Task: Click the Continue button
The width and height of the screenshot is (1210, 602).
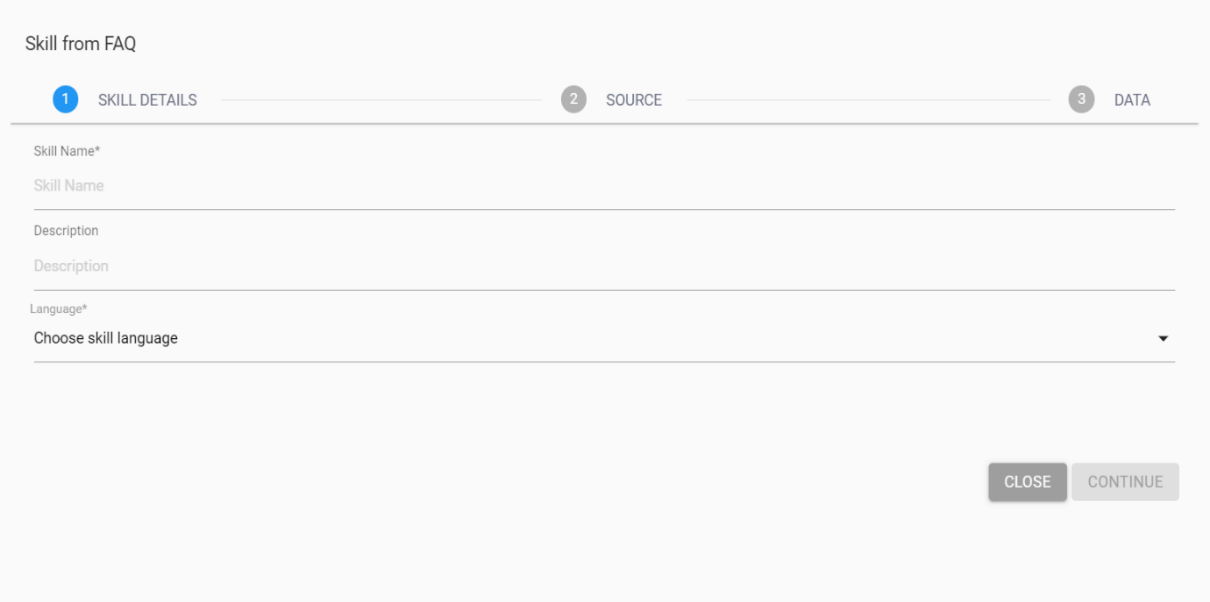Action: click(x=1125, y=482)
